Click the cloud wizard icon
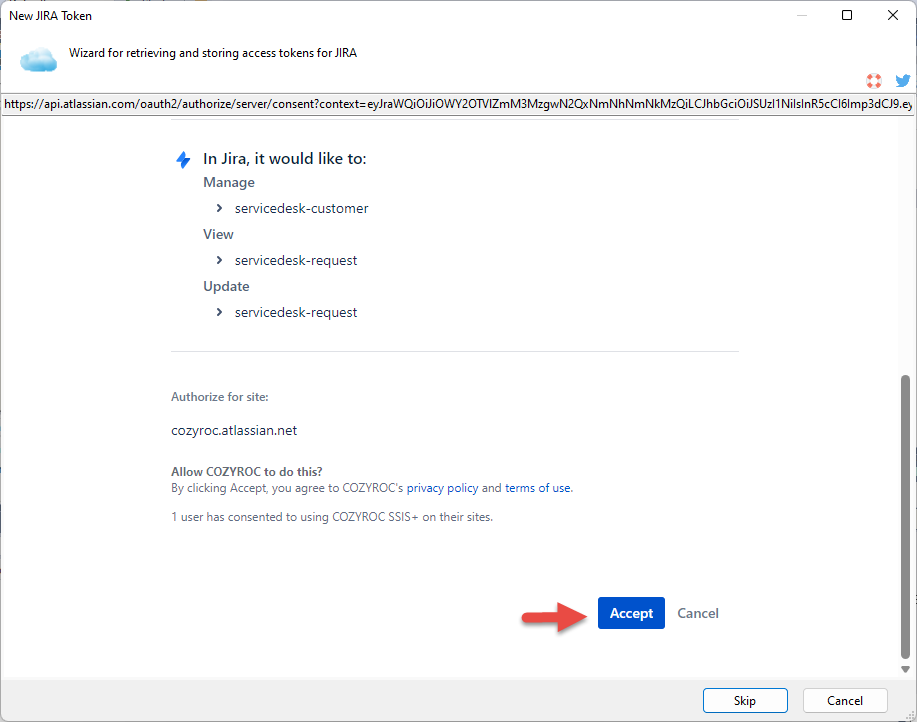The height and width of the screenshot is (722, 917). pyautogui.click(x=39, y=60)
